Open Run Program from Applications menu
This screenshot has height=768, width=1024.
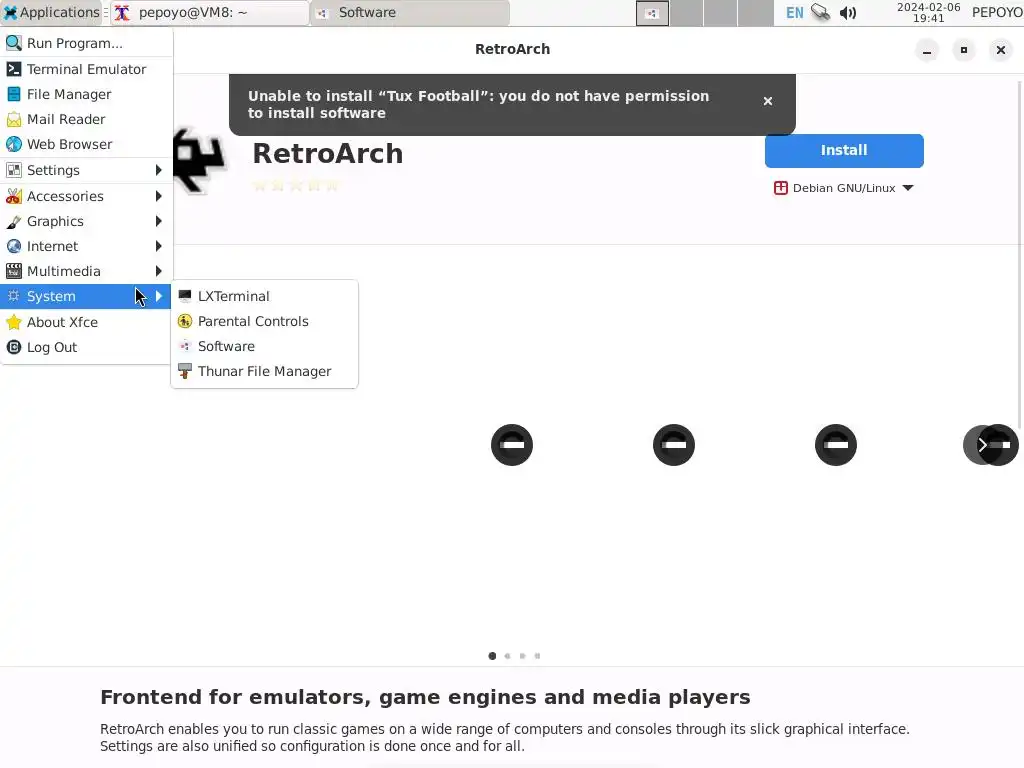[x=86, y=43]
